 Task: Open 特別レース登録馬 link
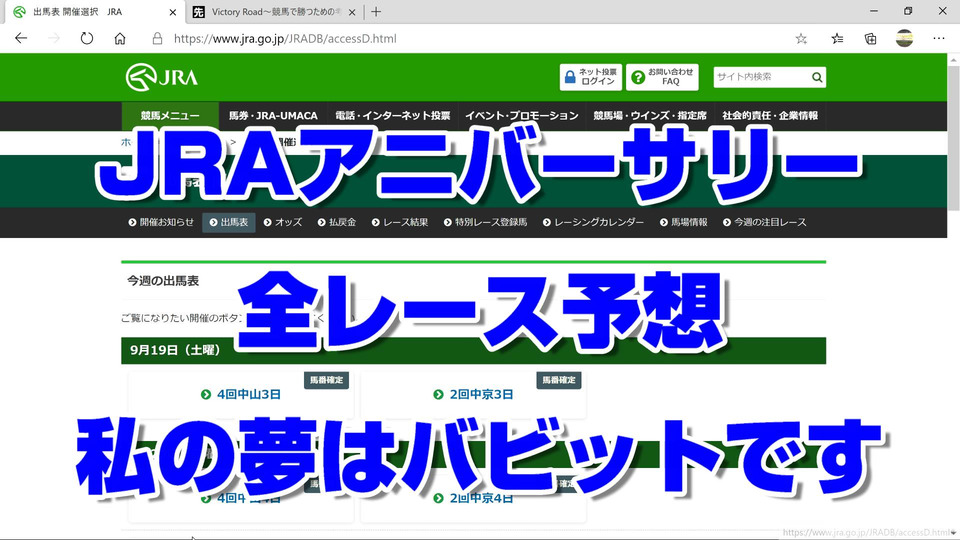(486, 222)
